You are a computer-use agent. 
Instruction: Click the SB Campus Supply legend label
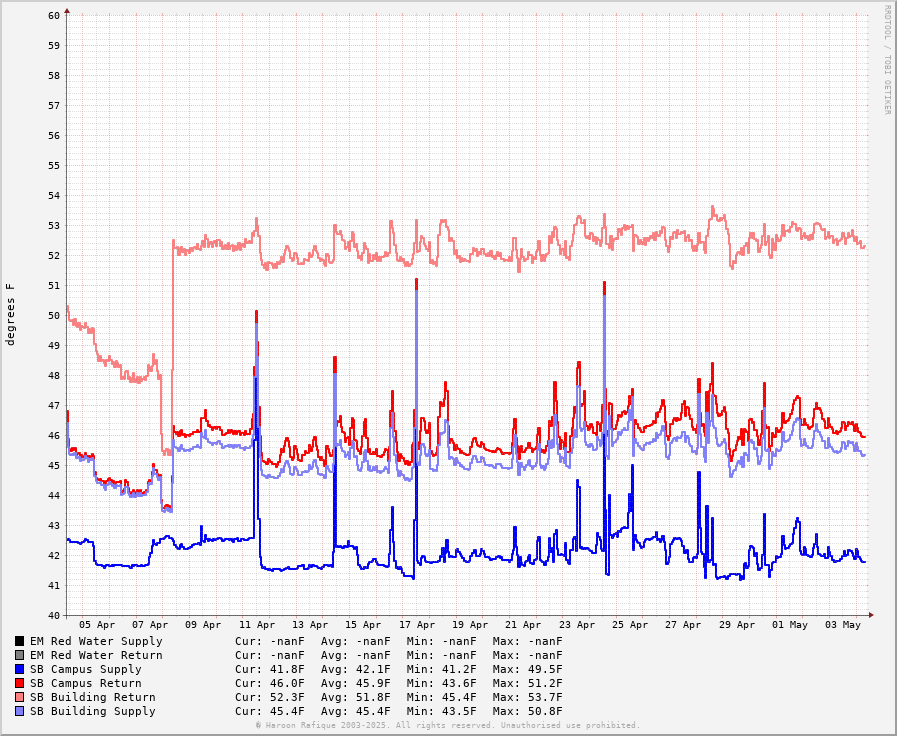85,669
